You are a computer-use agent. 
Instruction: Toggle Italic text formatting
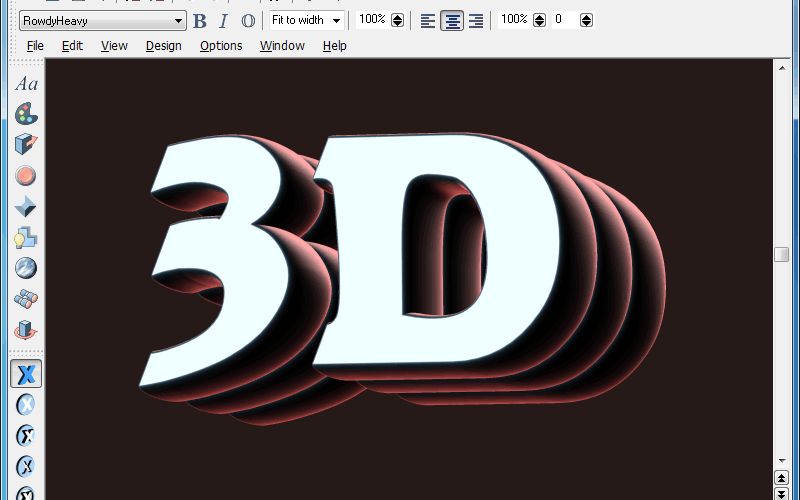click(x=223, y=20)
